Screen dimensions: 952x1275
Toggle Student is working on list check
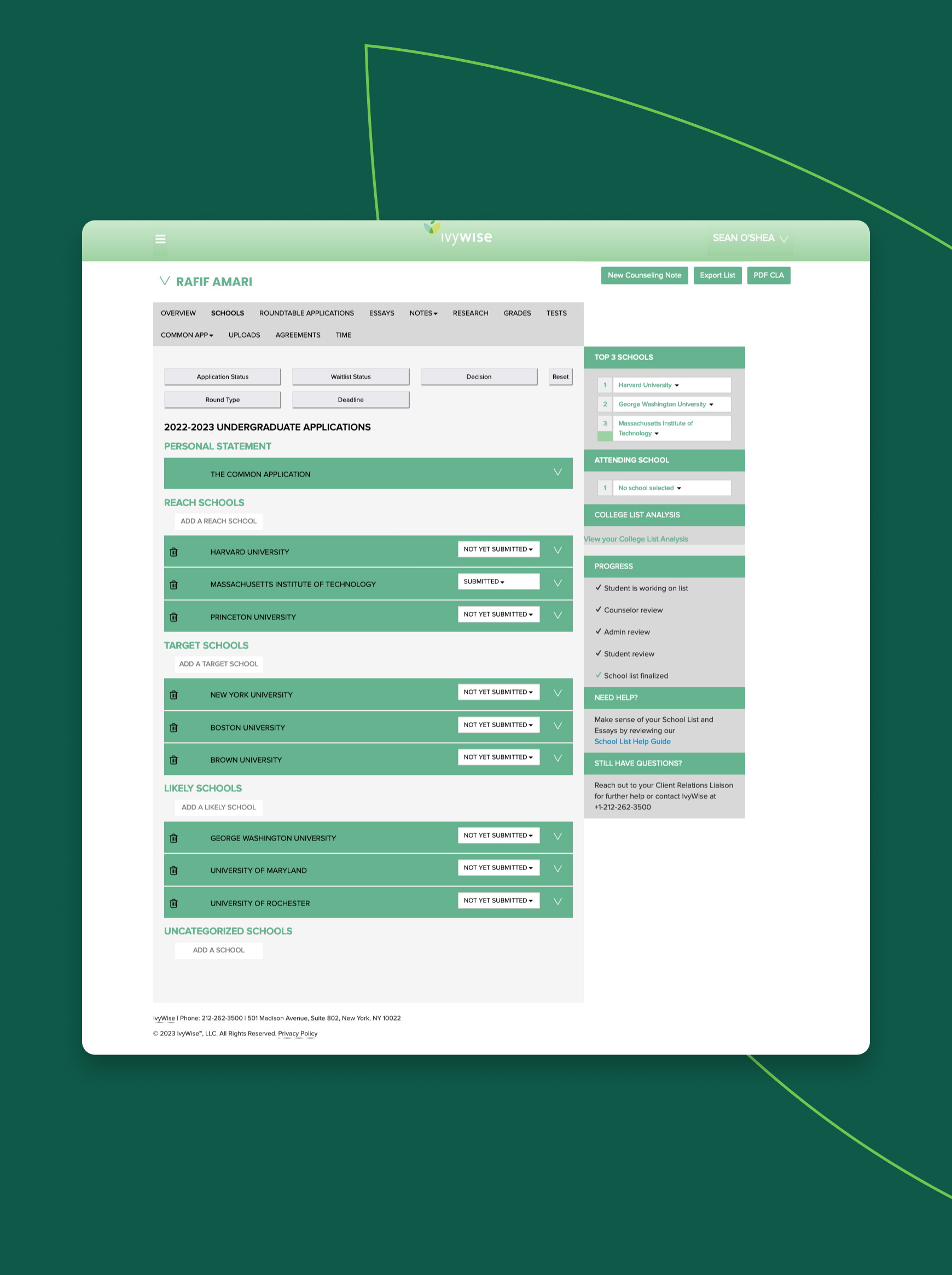click(598, 588)
